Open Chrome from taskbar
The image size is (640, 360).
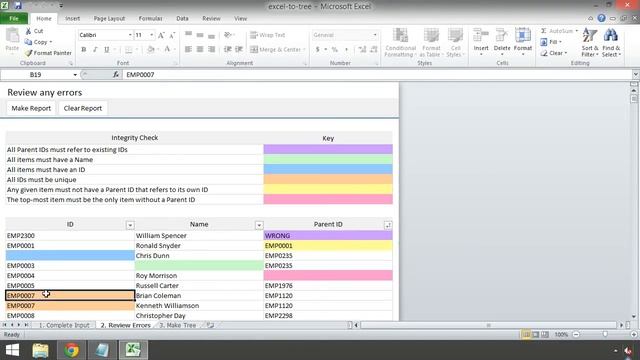tap(71, 350)
